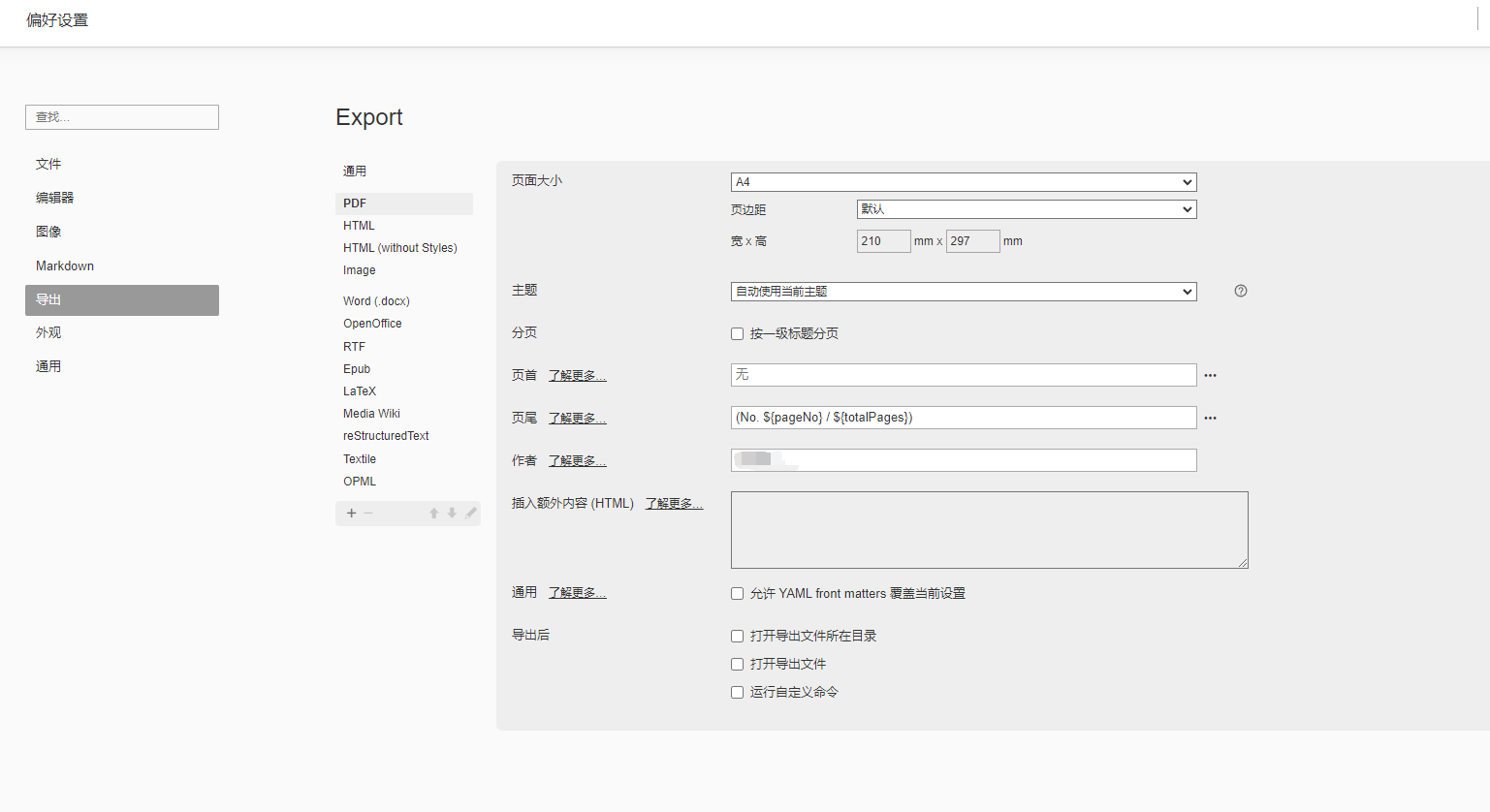Viewport: 1490px width, 812px height.
Task: Open the ellipsis menu for the 页尾 field
Action: pyautogui.click(x=1210, y=418)
